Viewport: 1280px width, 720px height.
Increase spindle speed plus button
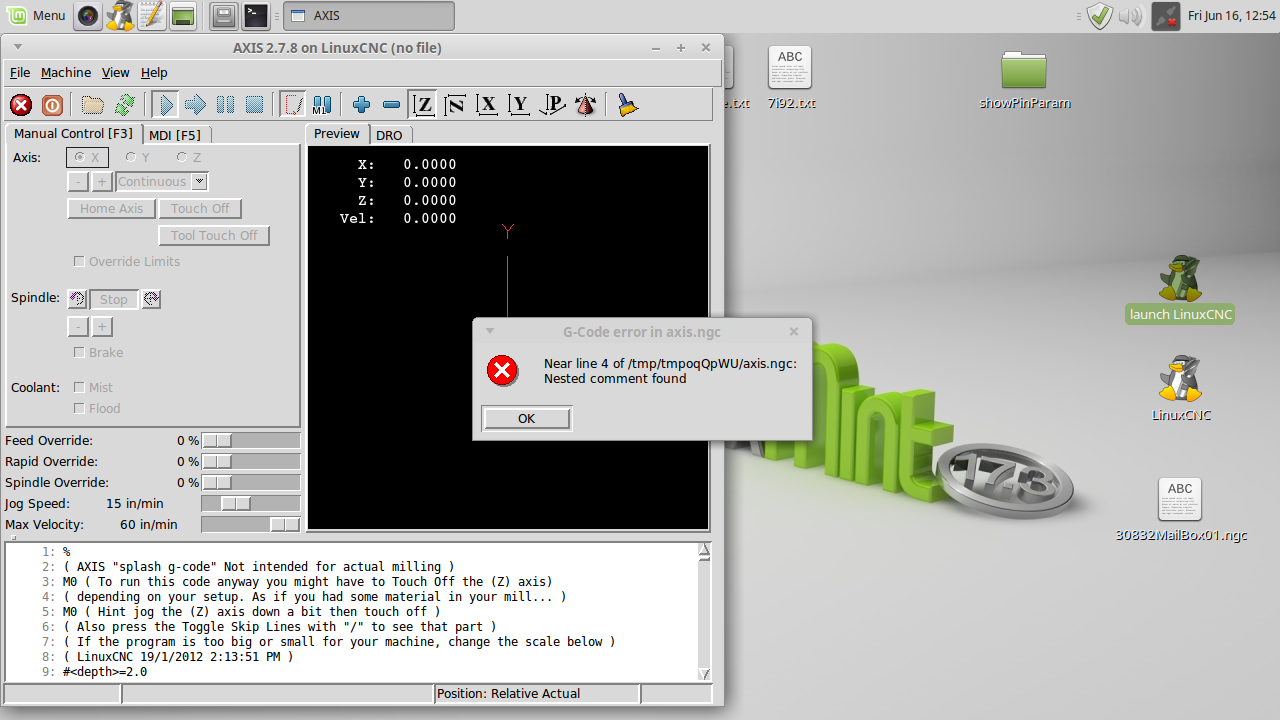tap(102, 327)
